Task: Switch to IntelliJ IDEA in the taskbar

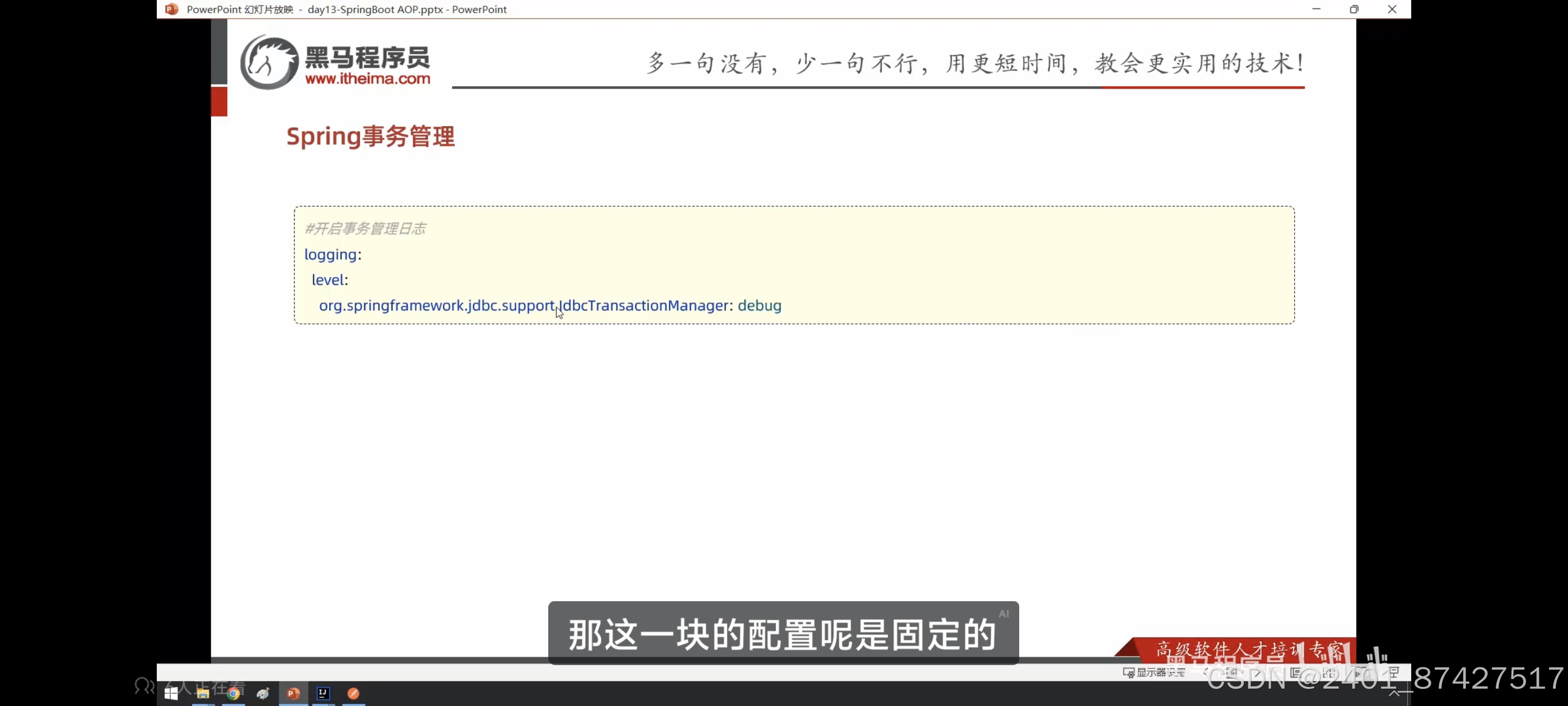Action: click(323, 693)
